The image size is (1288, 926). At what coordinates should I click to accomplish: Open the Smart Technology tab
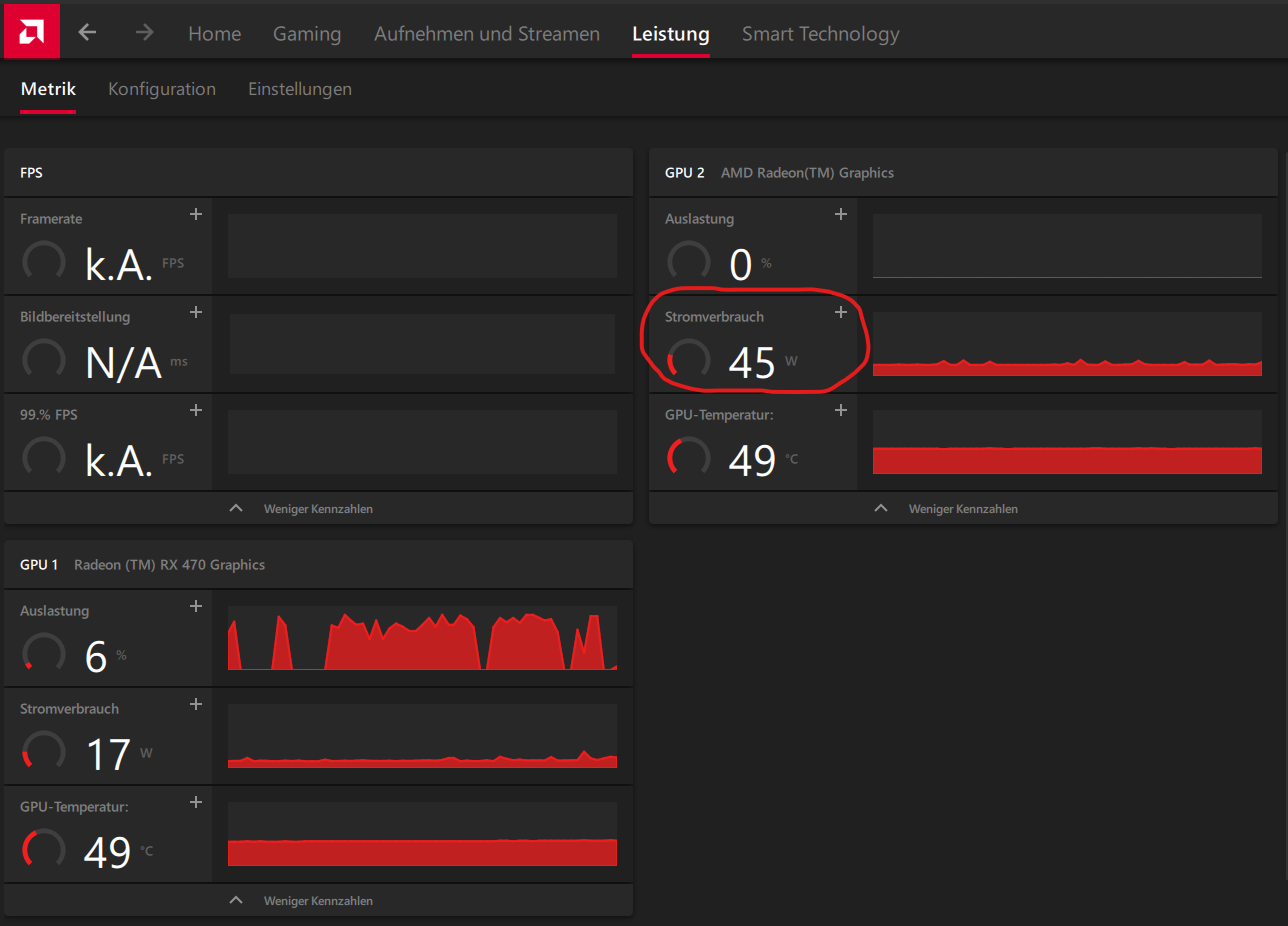tap(821, 33)
